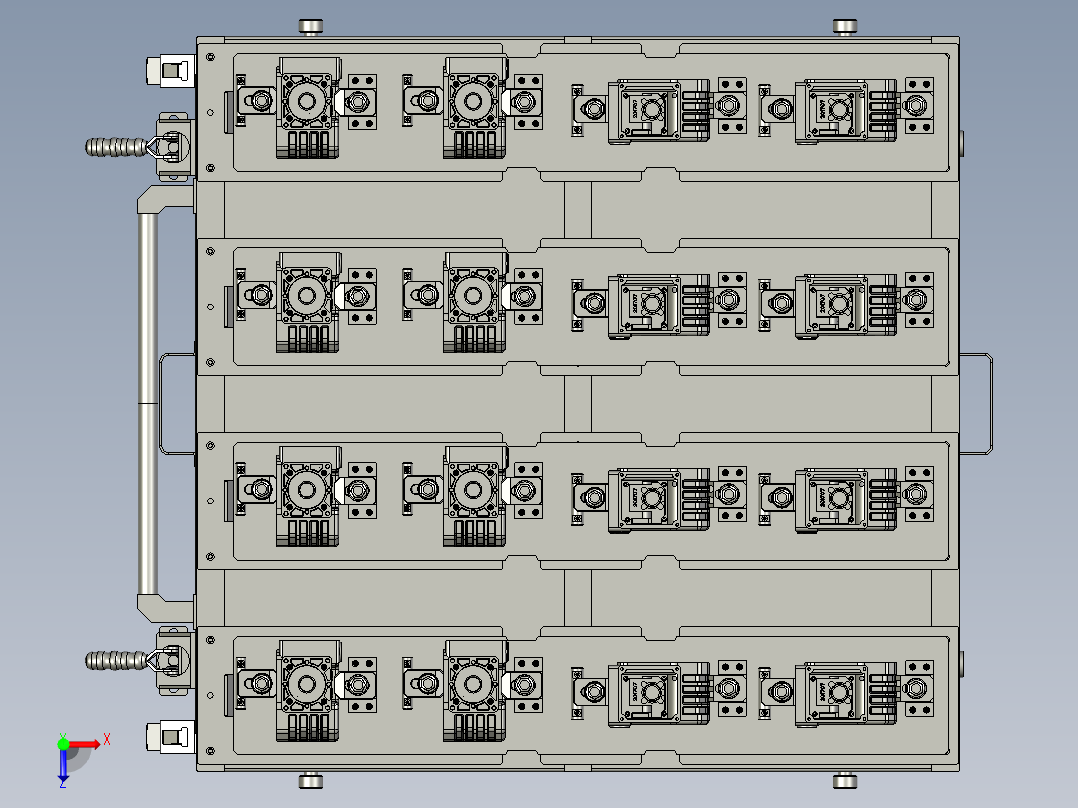Click the green Y axis dot of the view triad
The height and width of the screenshot is (808, 1078).
[63, 743]
